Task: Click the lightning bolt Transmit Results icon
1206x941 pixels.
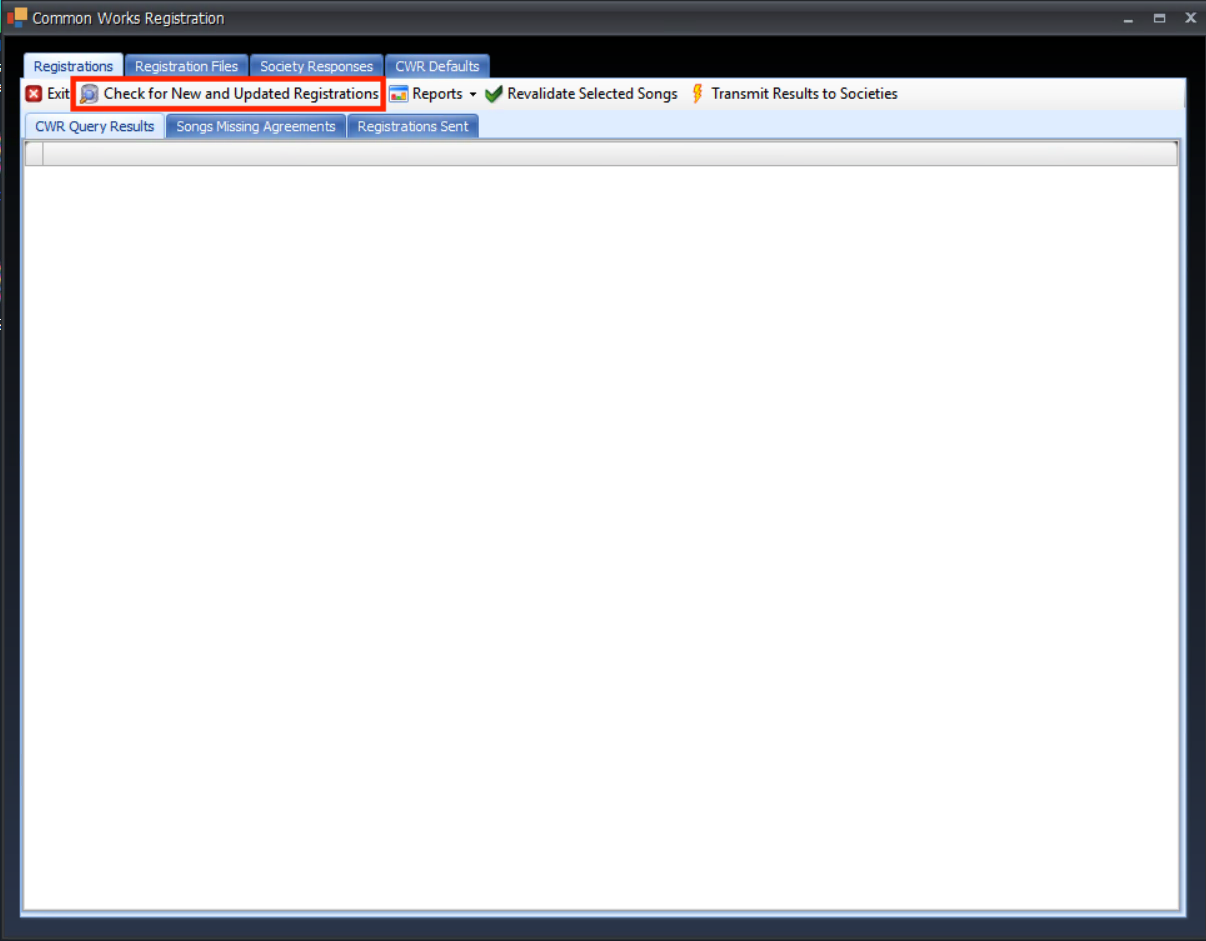Action: point(698,94)
